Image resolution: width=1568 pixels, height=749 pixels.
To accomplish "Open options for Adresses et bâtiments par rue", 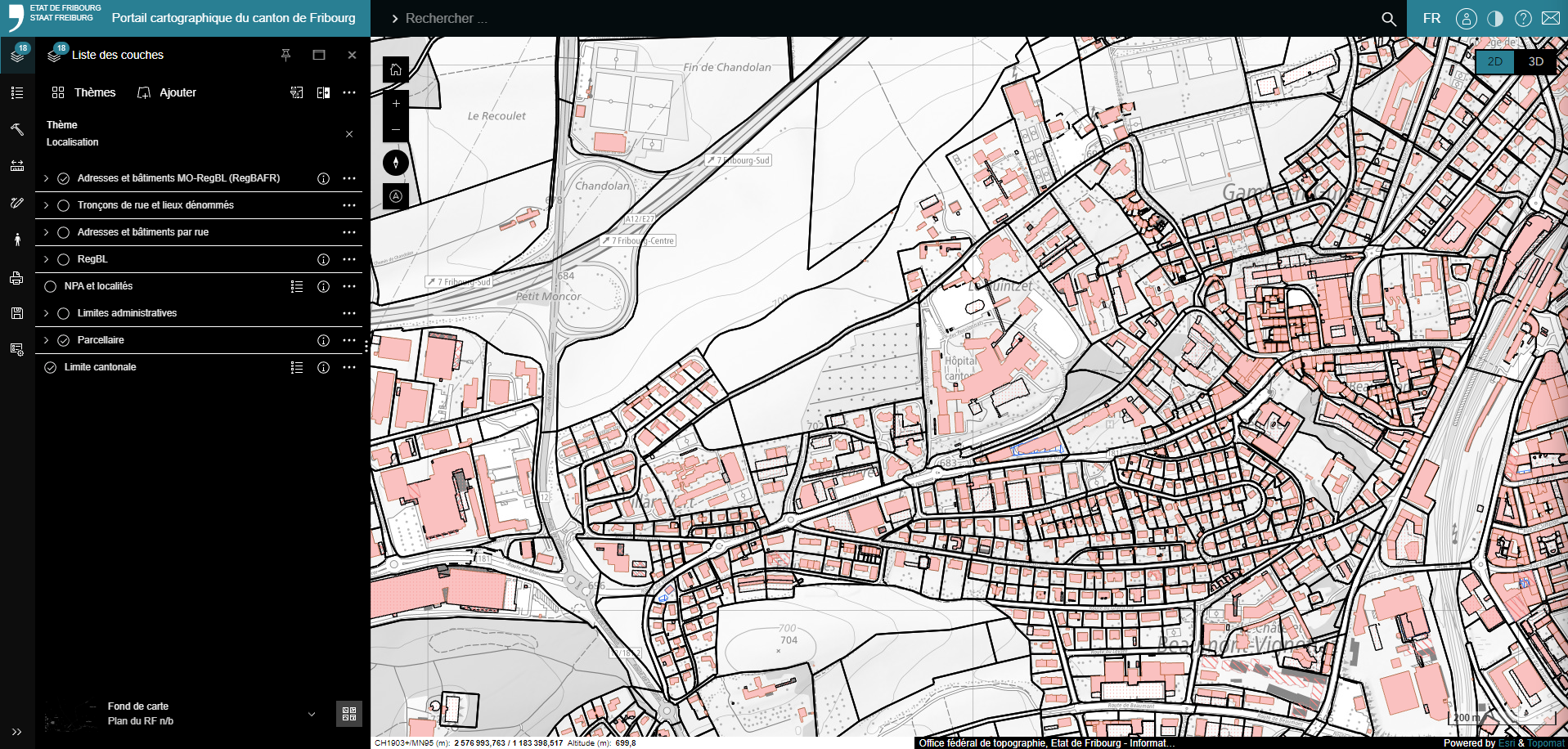I will (349, 232).
